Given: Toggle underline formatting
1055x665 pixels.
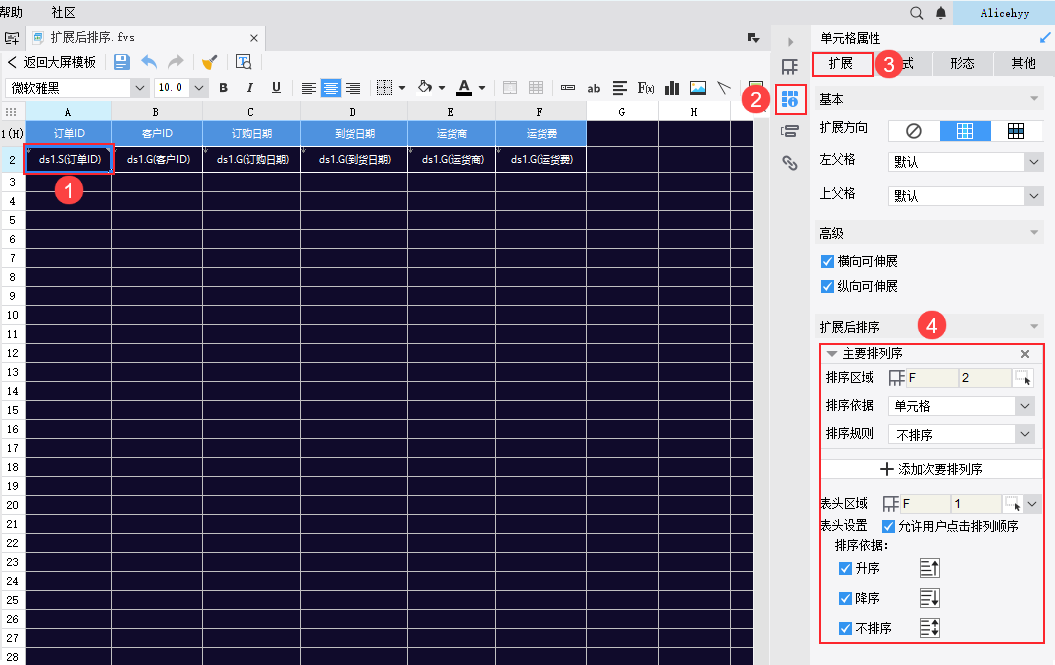Looking at the screenshot, I should click(276, 88).
